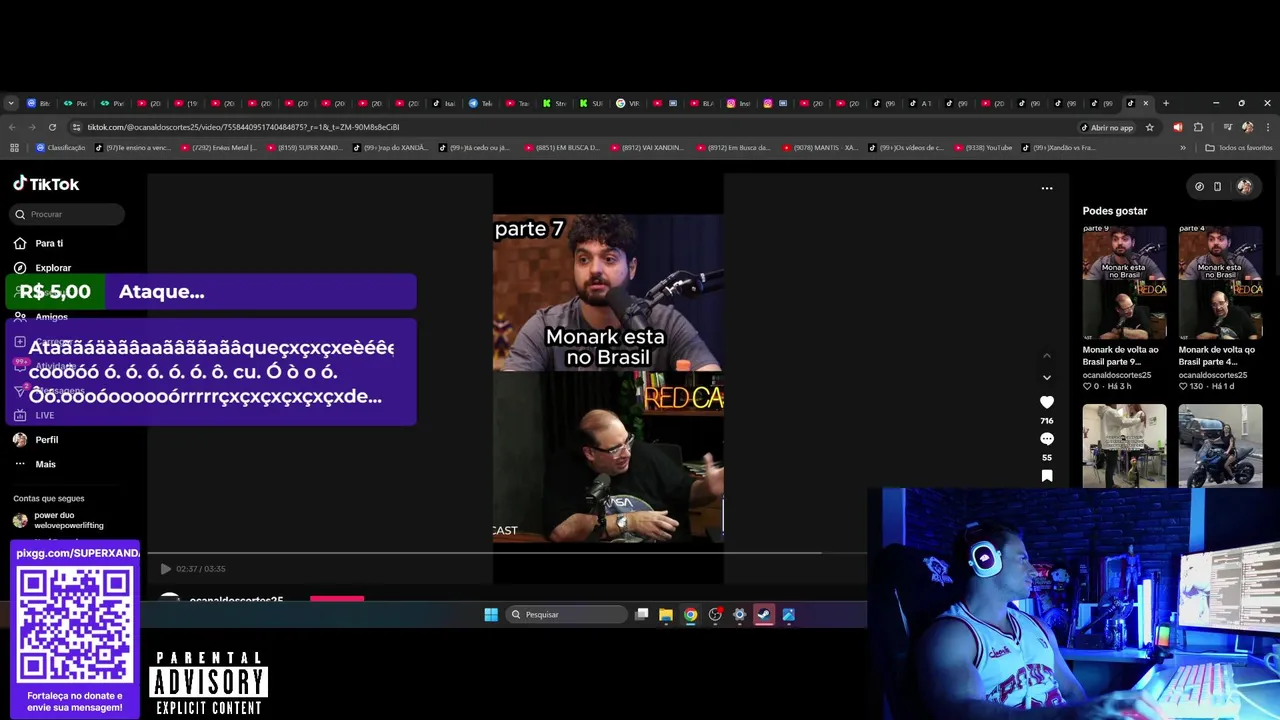Click the Chrome back arrow

pyautogui.click(x=12, y=127)
